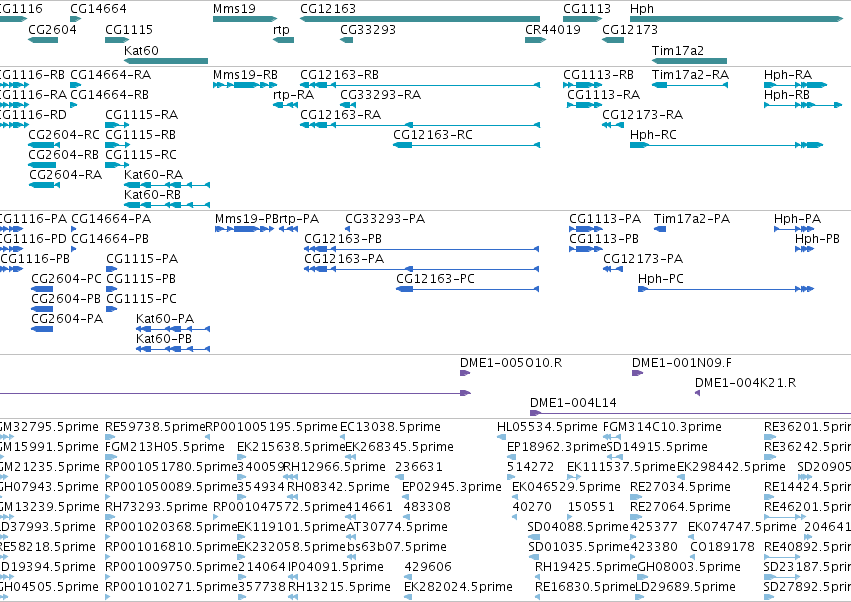
Task: Select the CG33293 gene label
Action: tap(367, 29)
